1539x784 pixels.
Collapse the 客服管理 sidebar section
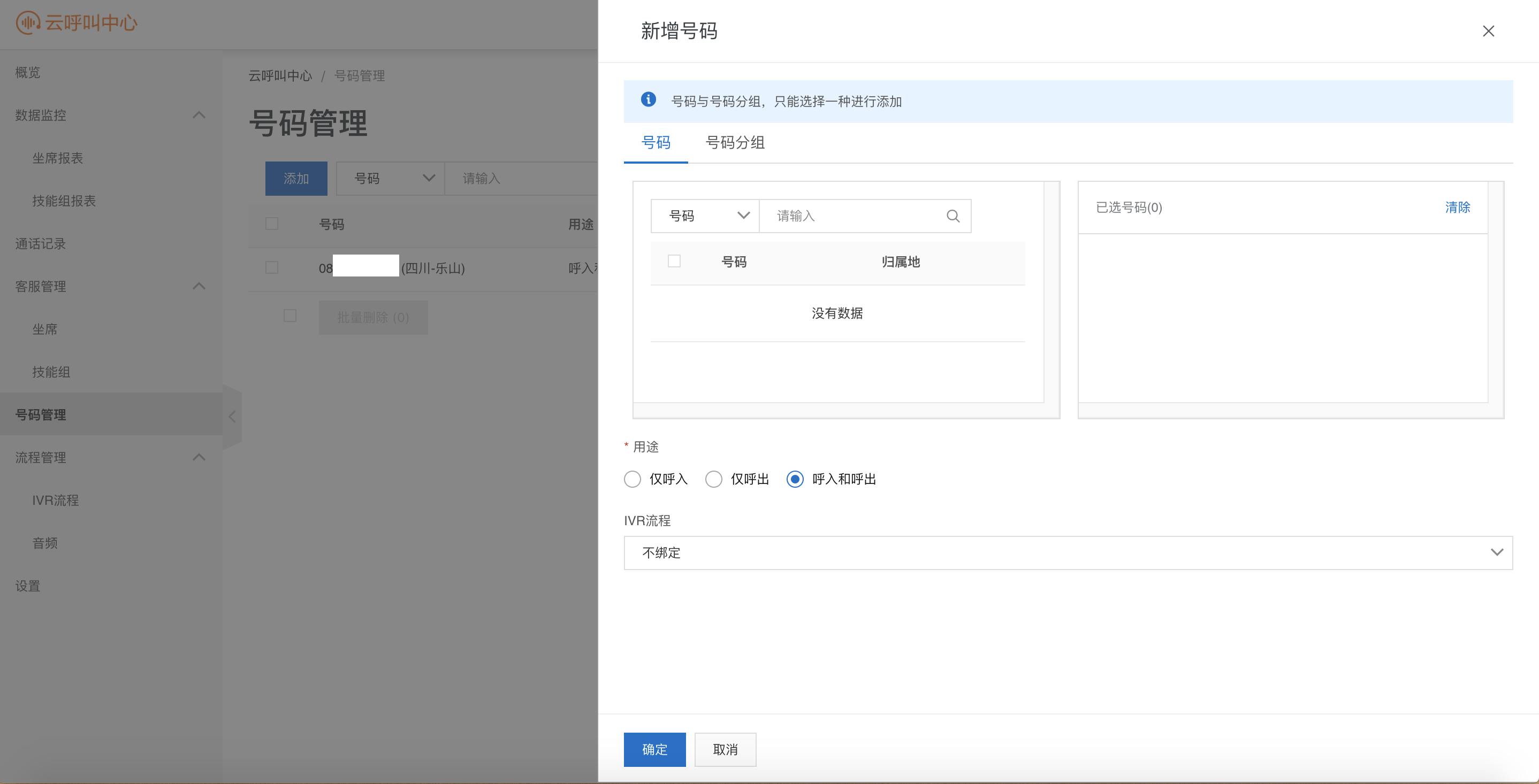(x=199, y=287)
